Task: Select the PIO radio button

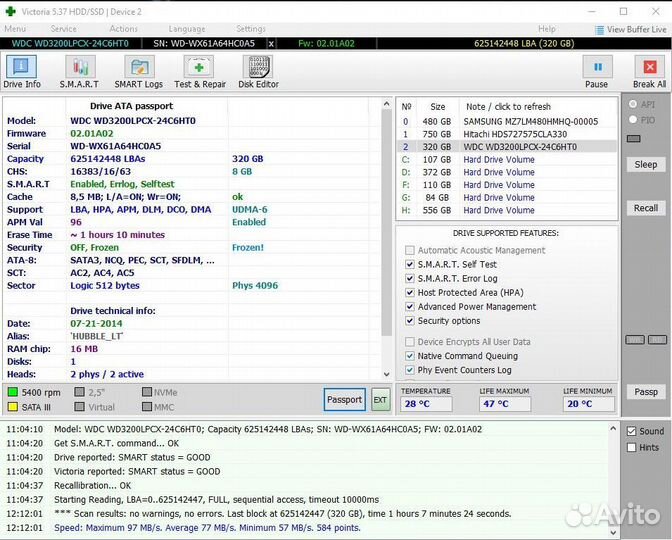Action: pyautogui.click(x=633, y=120)
